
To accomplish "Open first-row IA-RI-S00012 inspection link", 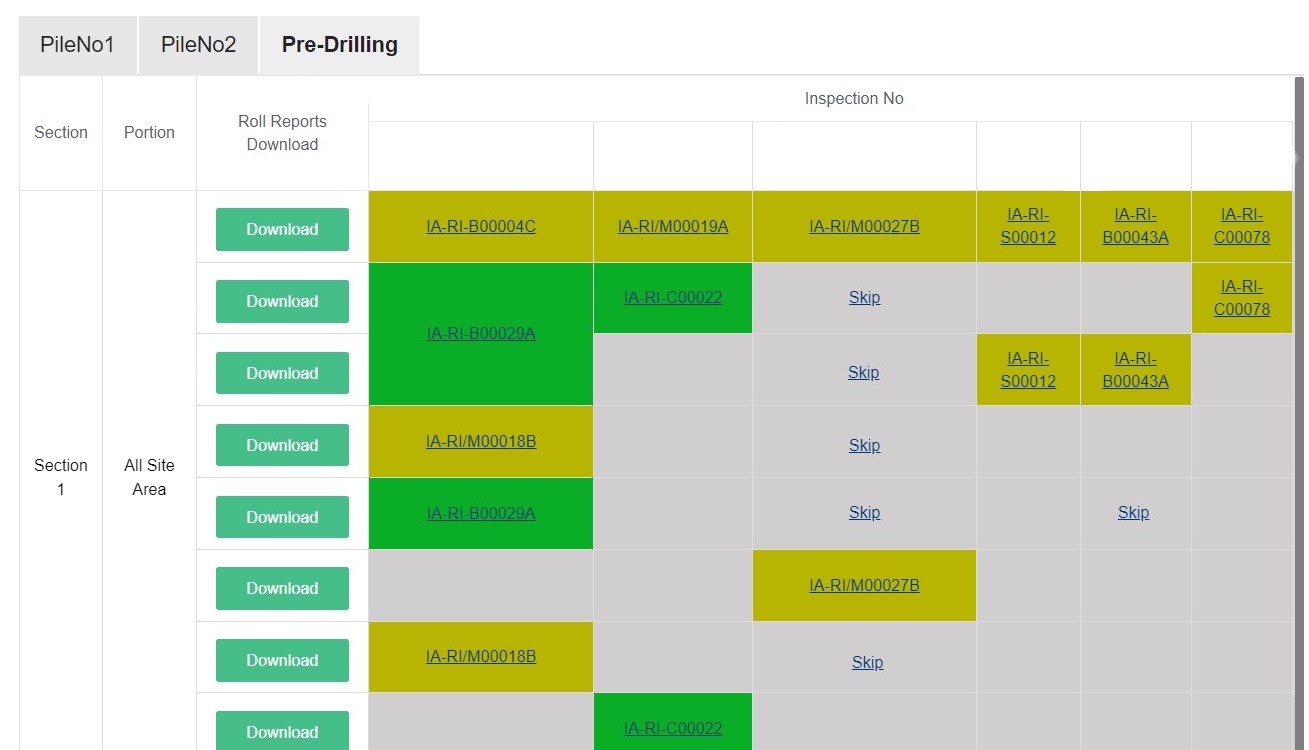I will coord(1028,226).
